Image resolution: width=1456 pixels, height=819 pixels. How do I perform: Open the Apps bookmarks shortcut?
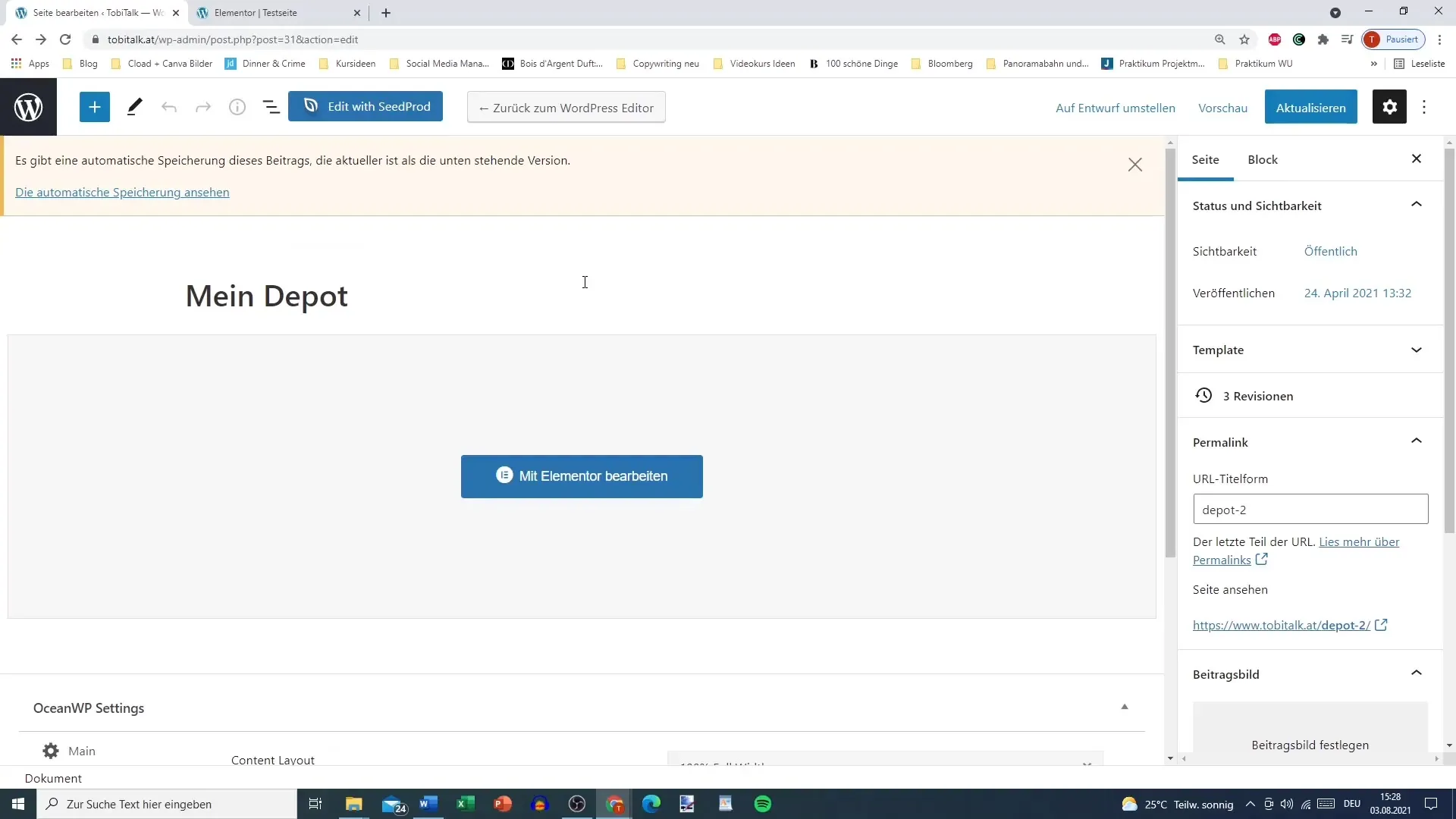coord(30,64)
